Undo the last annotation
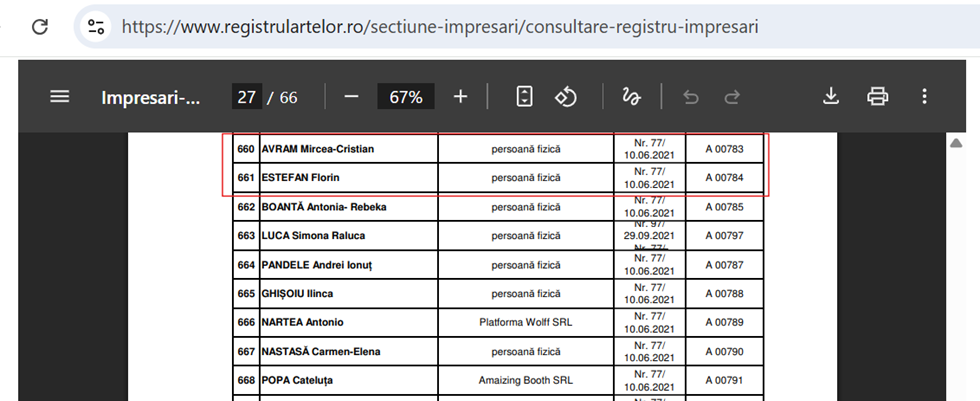980x401 pixels. click(x=689, y=97)
